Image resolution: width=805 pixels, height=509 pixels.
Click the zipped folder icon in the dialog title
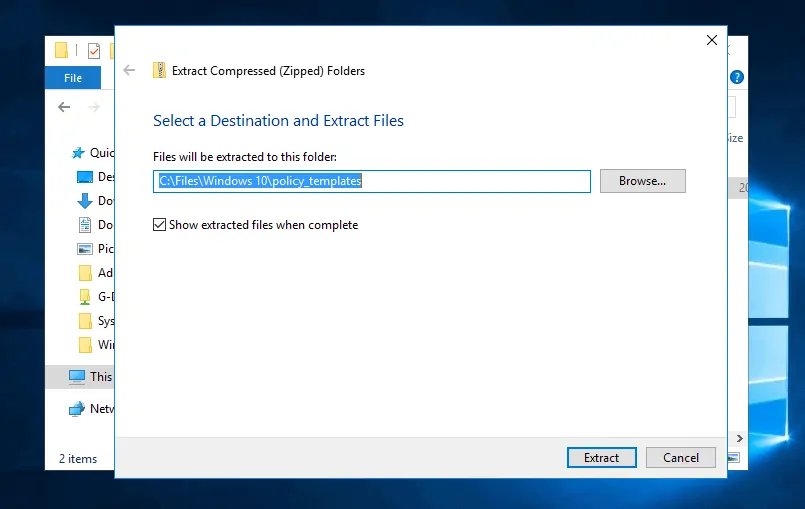tap(159, 70)
